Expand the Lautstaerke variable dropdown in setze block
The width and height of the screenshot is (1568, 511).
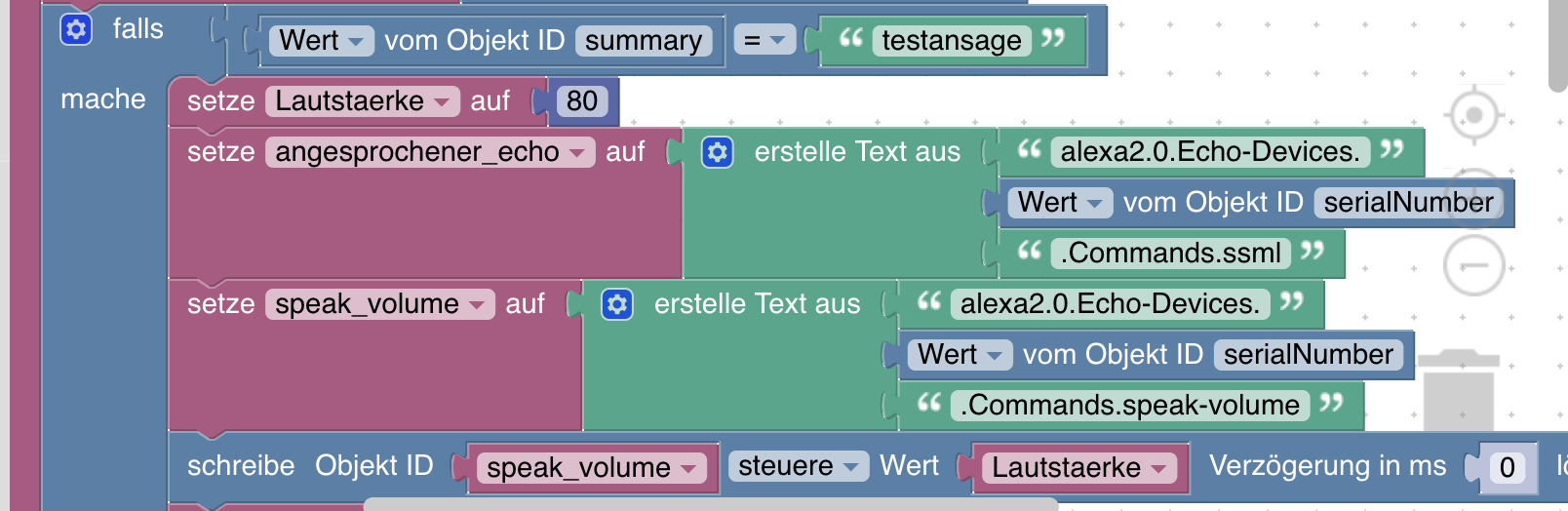[x=362, y=101]
